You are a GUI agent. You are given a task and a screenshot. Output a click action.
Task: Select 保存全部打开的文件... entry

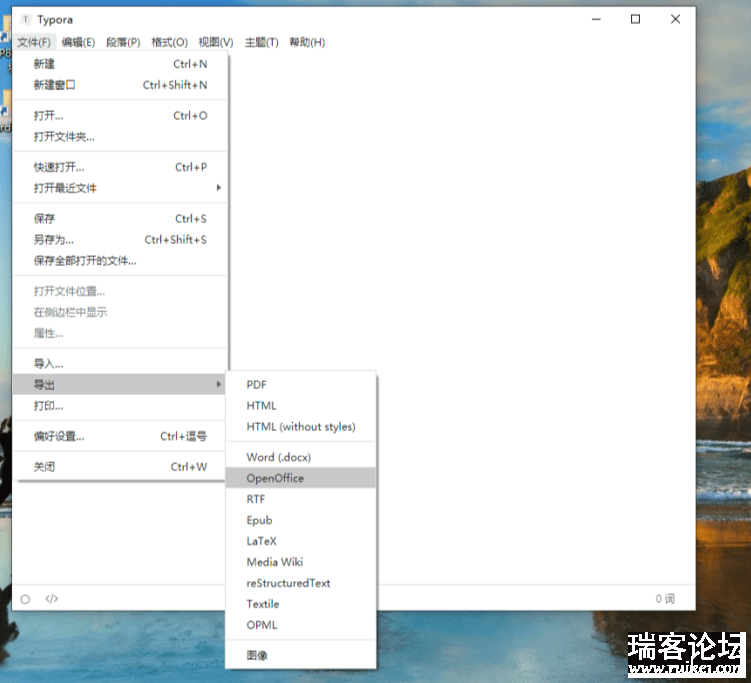tap(120, 261)
